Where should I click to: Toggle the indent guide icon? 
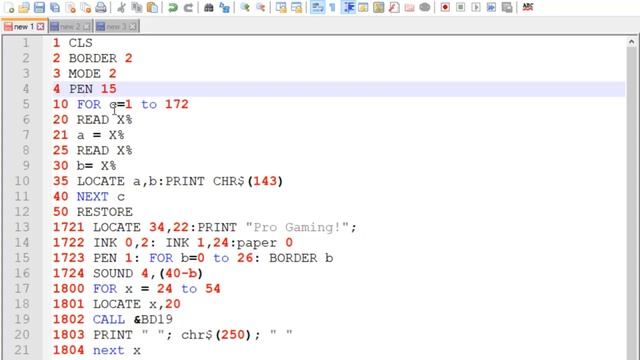click(348, 7)
